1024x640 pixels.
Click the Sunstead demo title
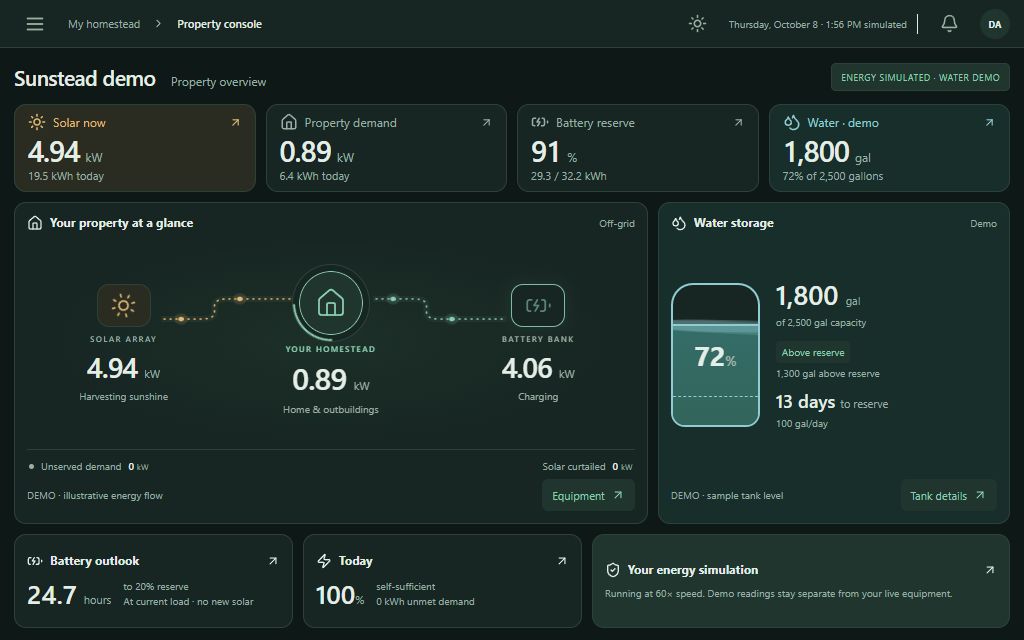point(85,79)
